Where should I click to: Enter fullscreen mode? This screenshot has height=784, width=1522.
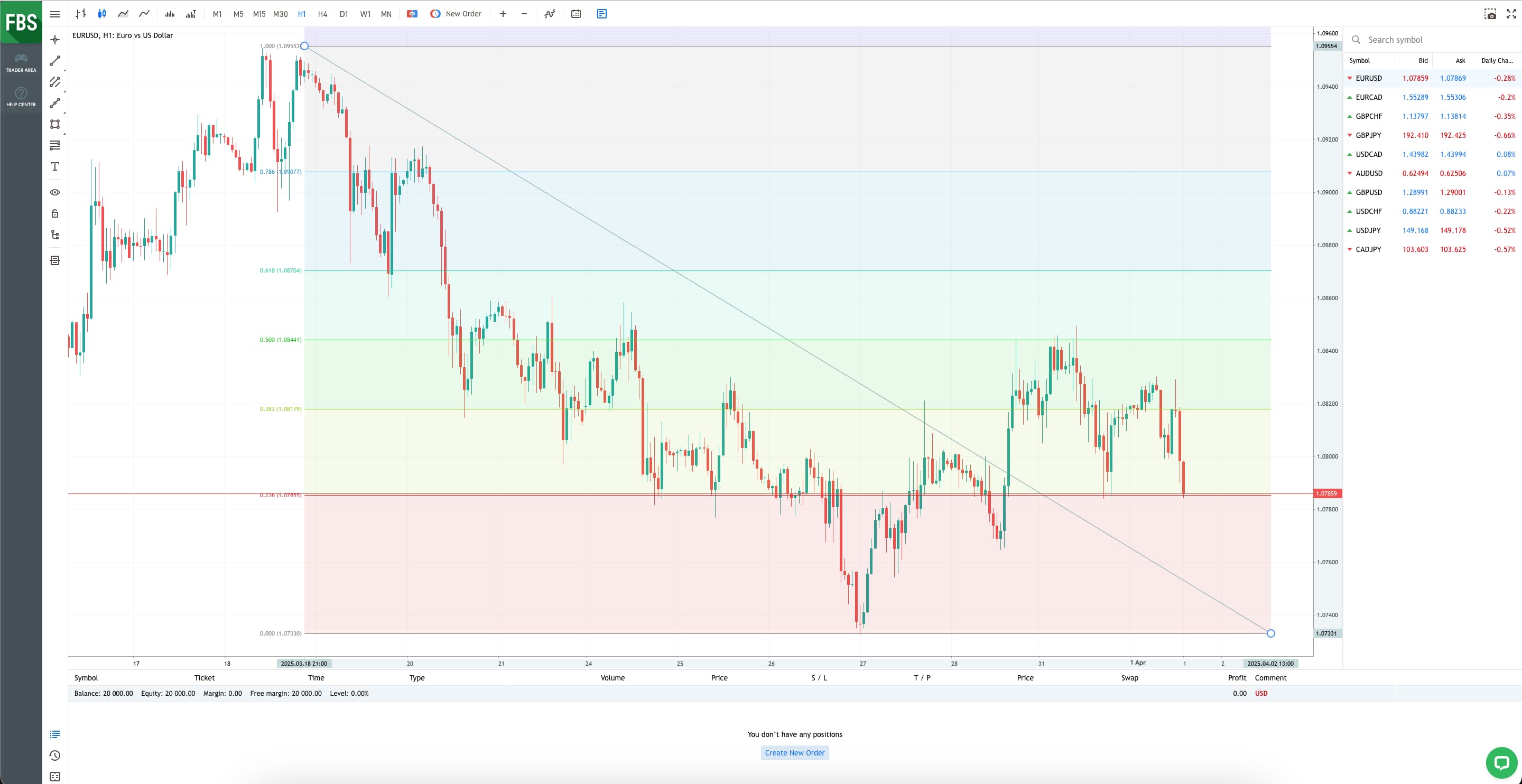pos(1511,14)
